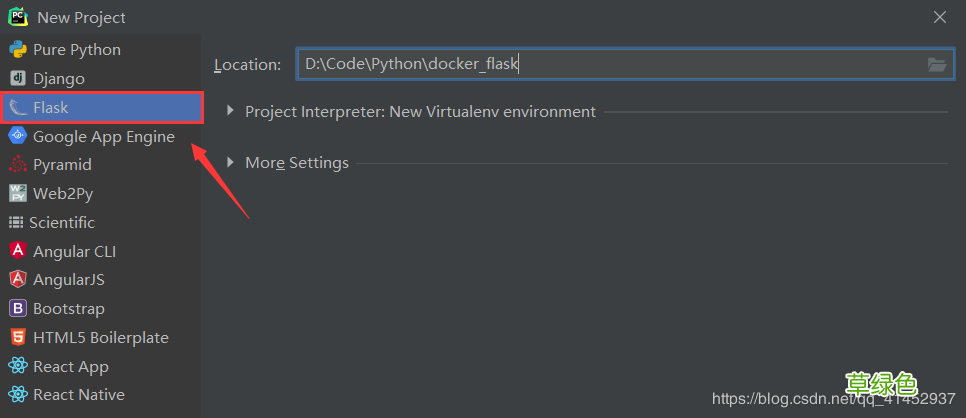Click the Flask horn icon
This screenshot has height=418, width=966.
(17, 107)
